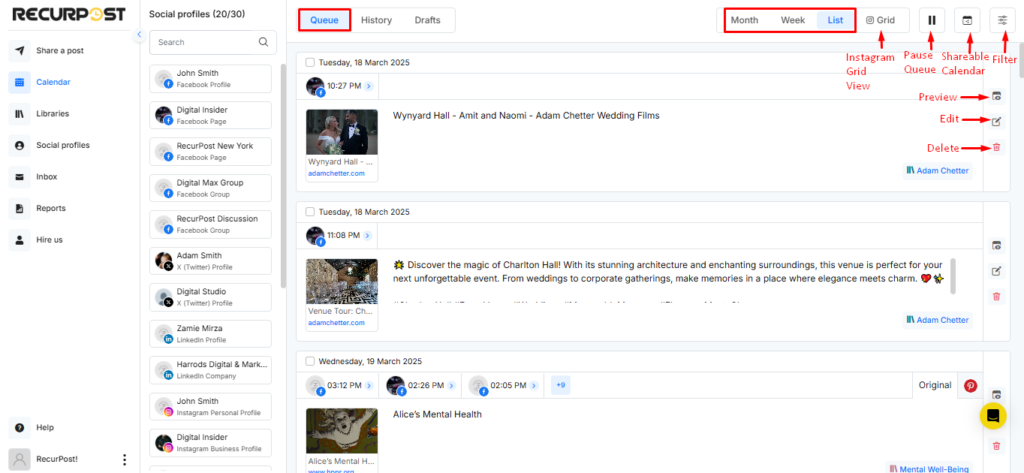The height and width of the screenshot is (473, 1024).
Task: Edit the Wynyard Hall post
Action: [x=997, y=122]
